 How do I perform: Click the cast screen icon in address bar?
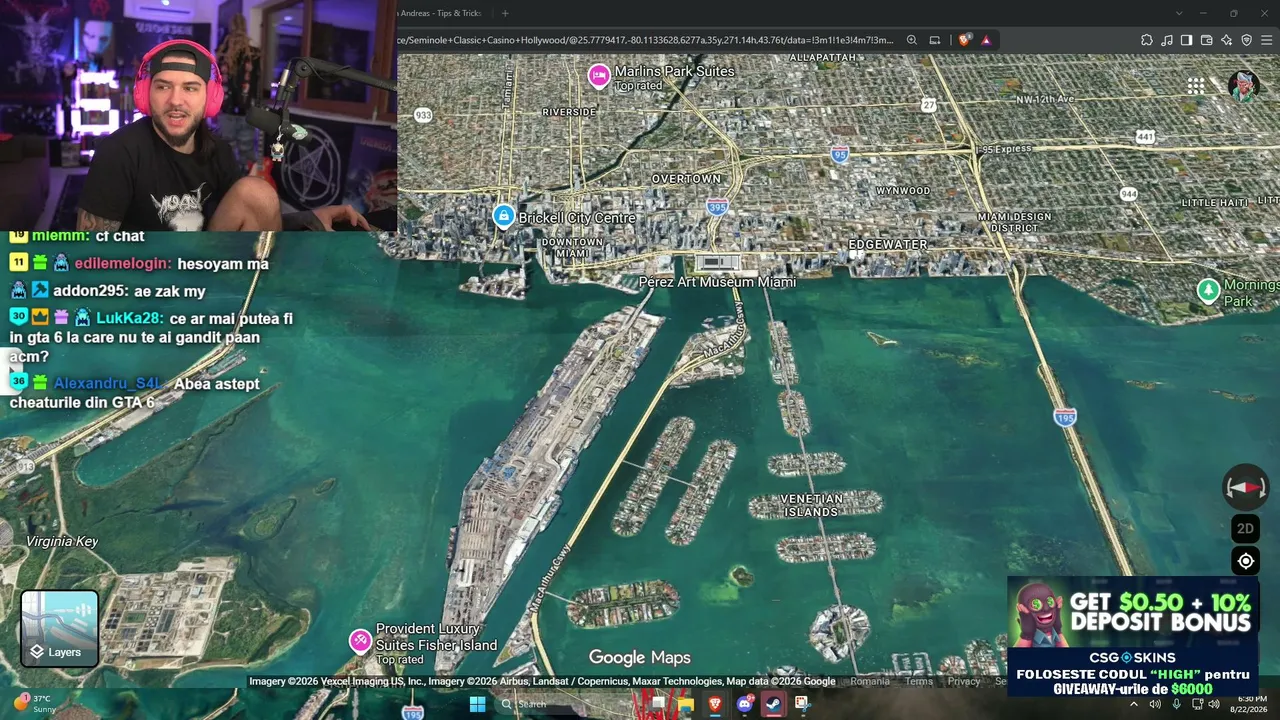point(935,40)
